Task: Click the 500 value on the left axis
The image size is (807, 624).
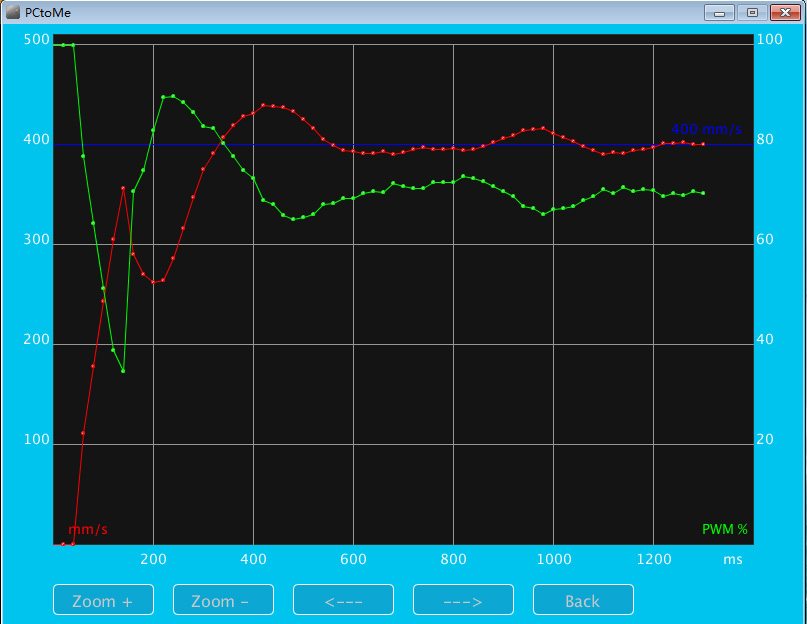Action: [x=37, y=40]
